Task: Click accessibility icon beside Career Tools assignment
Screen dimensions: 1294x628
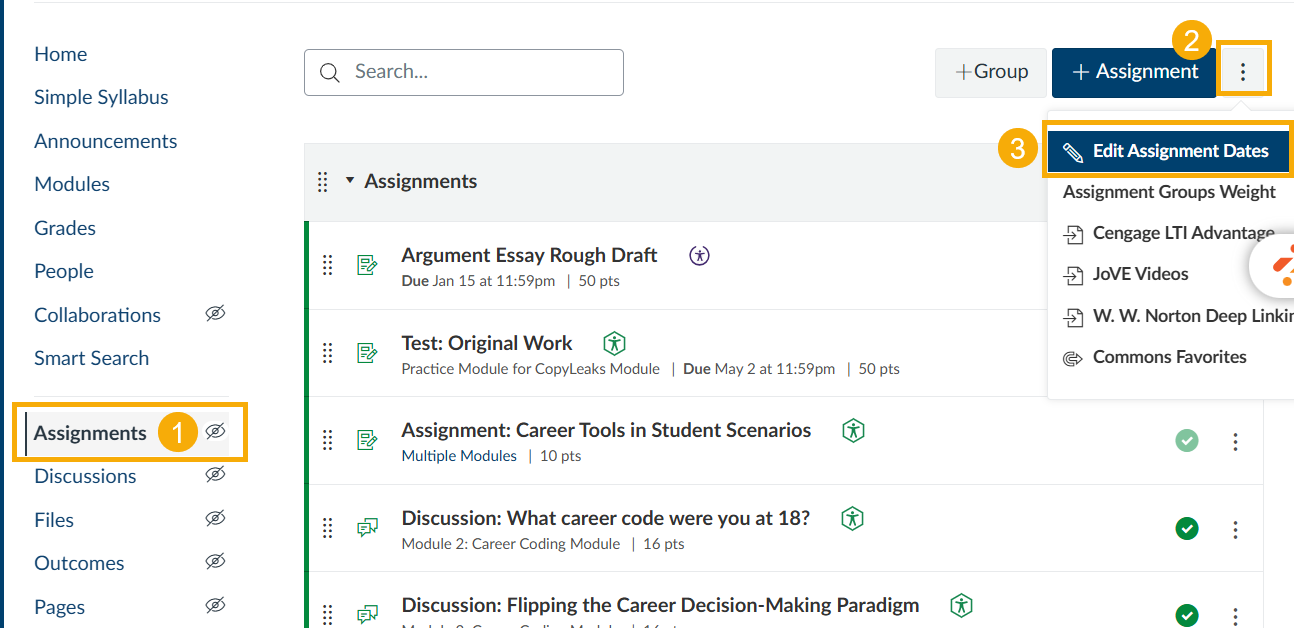Action: 853,430
